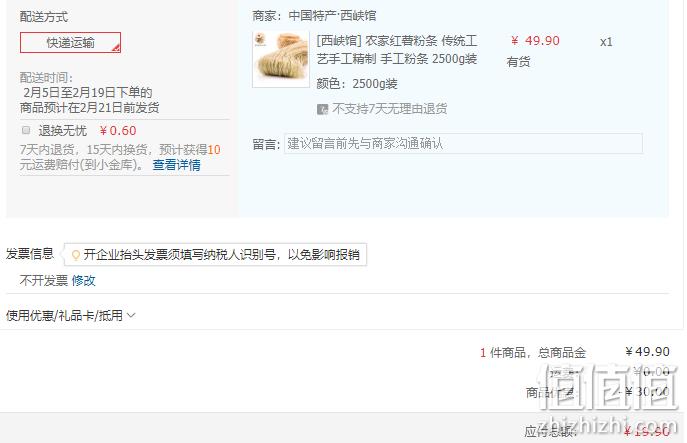Click the chevron beside 礼品卡/抵用
Image resolution: width=687 pixels, height=443 pixels.
click(131, 315)
